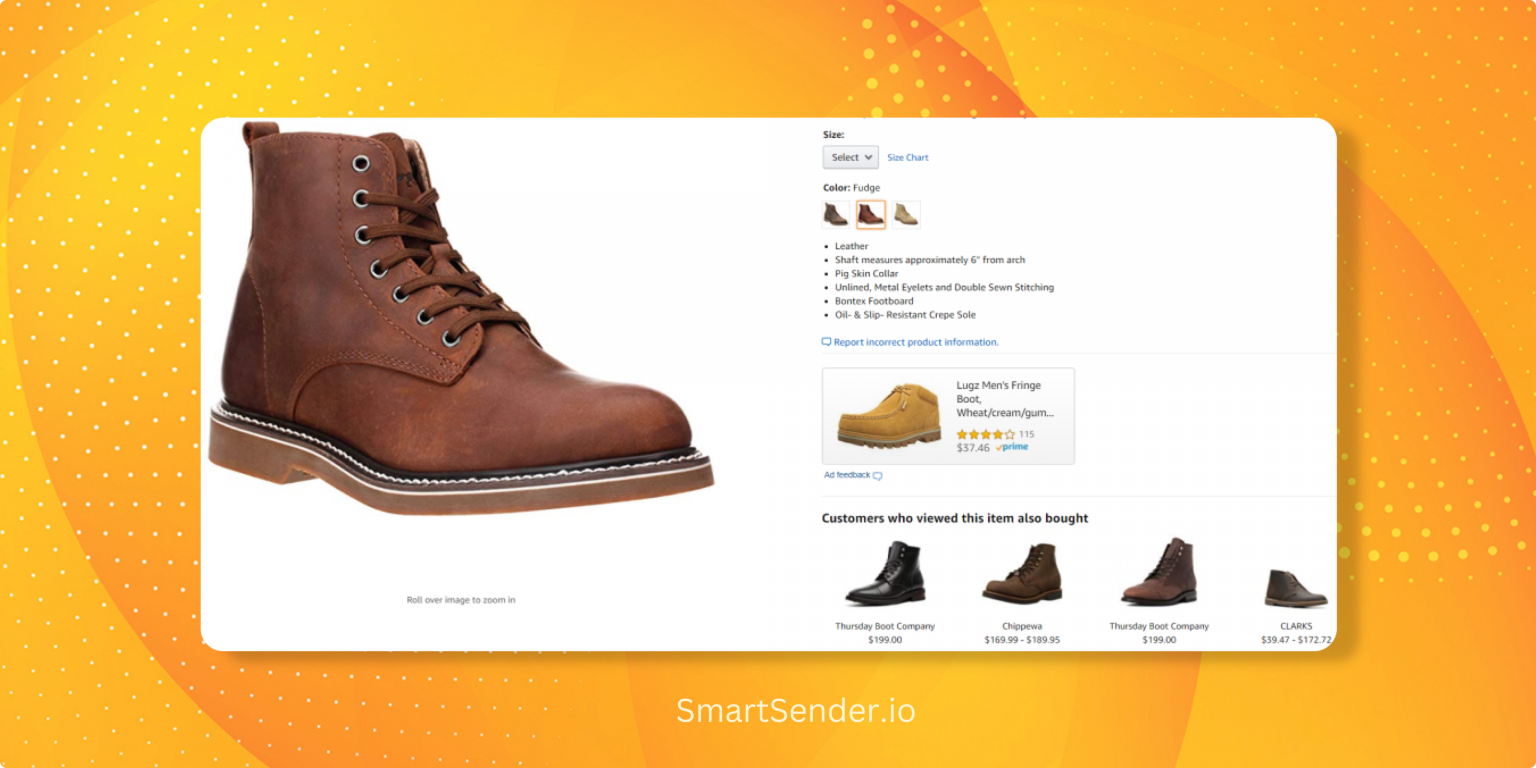Open the 115 reviews count link
This screenshot has width=1536, height=768.
pos(1026,434)
